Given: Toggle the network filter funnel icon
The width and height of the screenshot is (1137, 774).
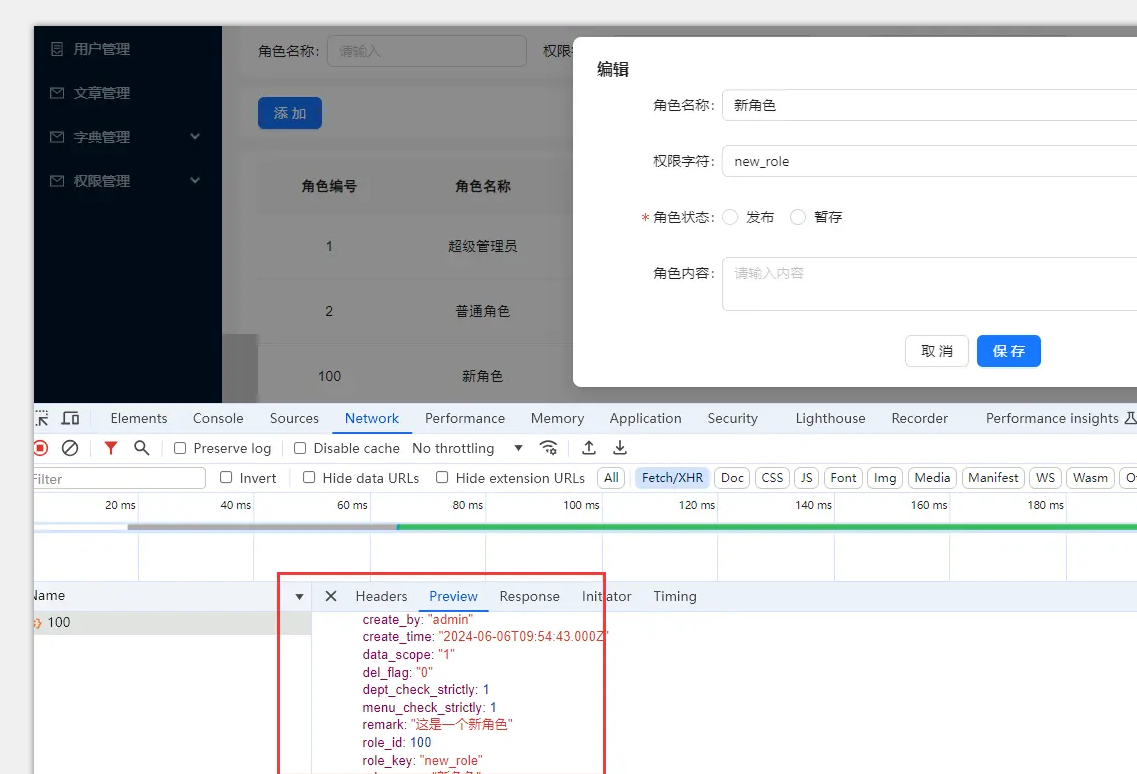Looking at the screenshot, I should (x=110, y=448).
